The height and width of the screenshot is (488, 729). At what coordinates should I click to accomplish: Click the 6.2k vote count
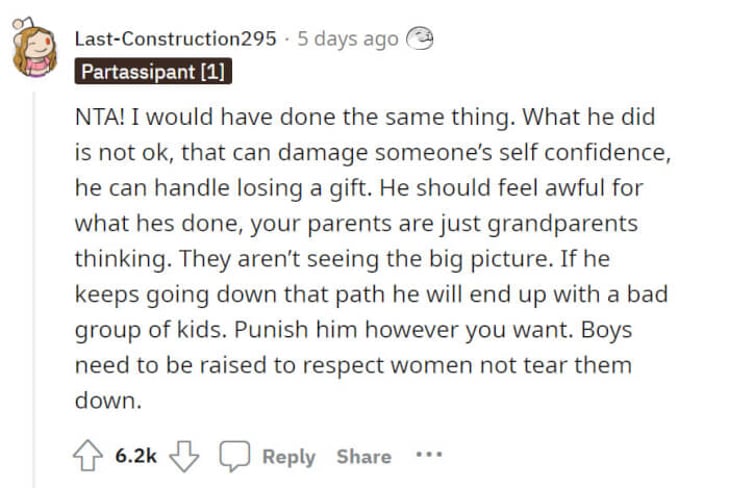pos(136,455)
